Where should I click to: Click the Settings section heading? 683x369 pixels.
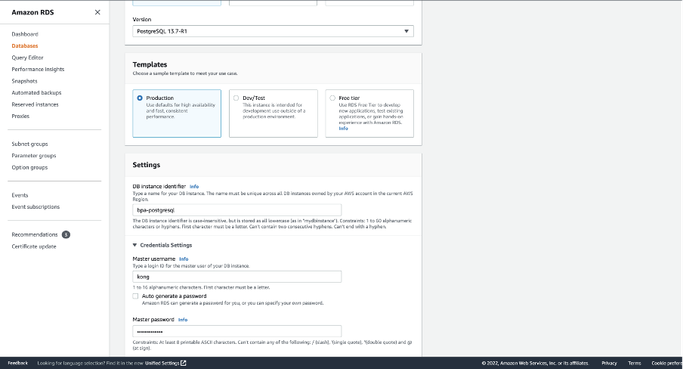146,165
